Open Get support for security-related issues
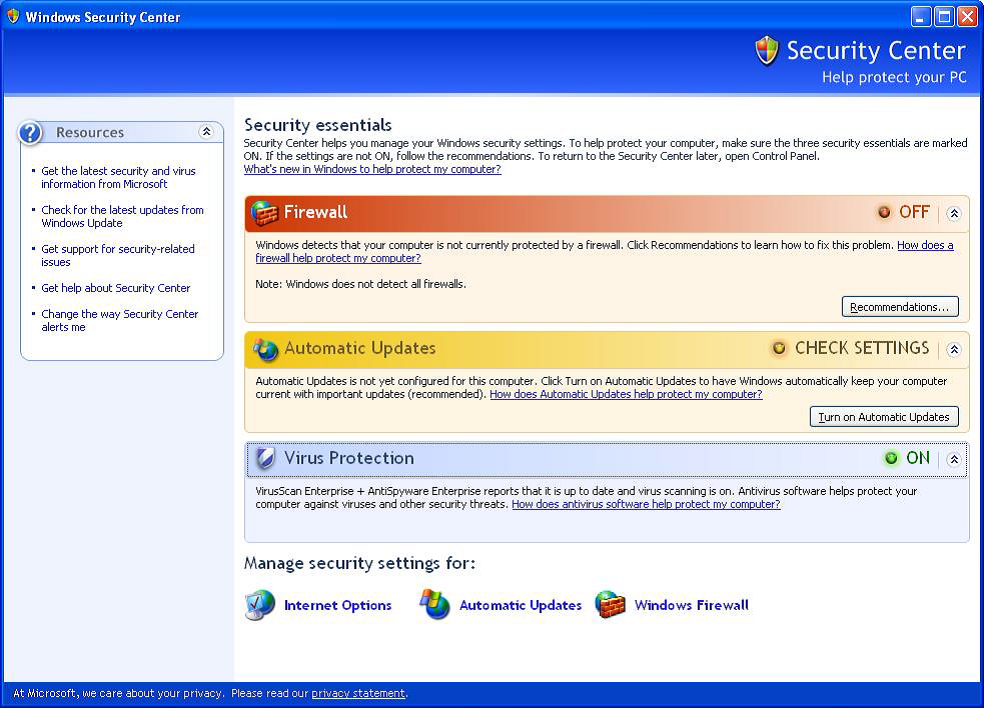This screenshot has height=708, width=984. pyautogui.click(x=118, y=255)
